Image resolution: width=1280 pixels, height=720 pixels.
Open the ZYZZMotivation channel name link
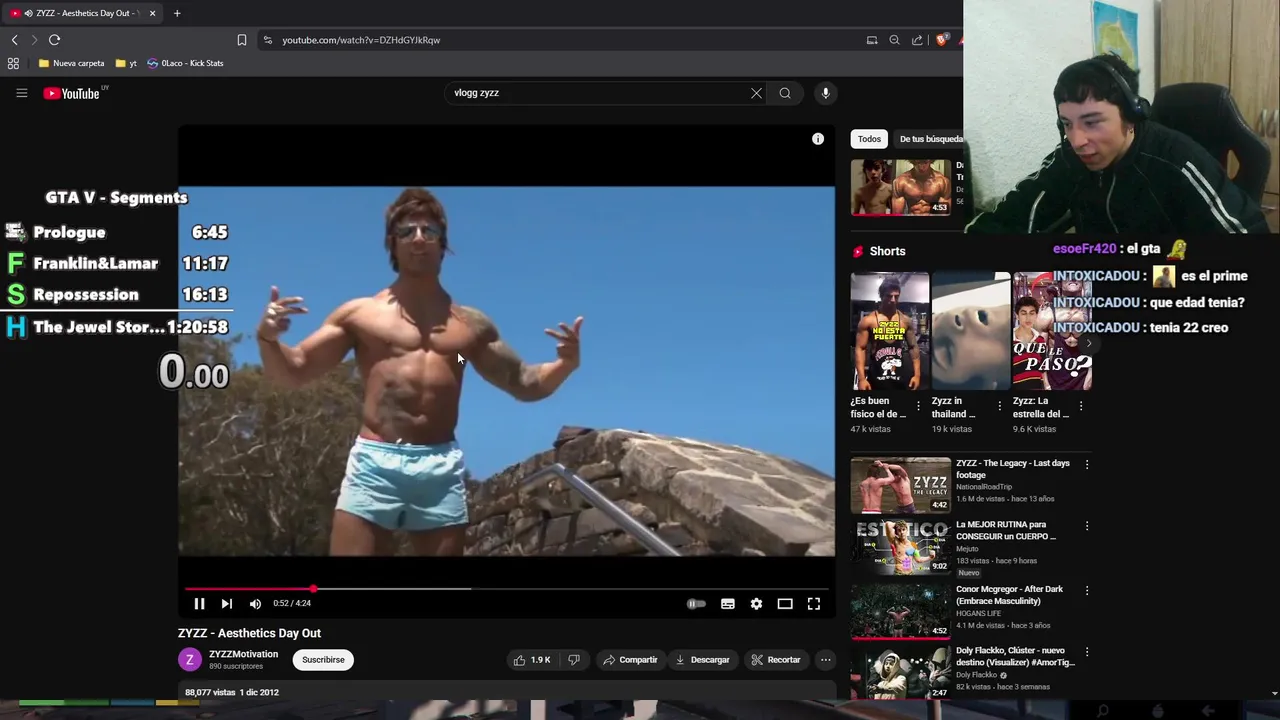(243, 654)
